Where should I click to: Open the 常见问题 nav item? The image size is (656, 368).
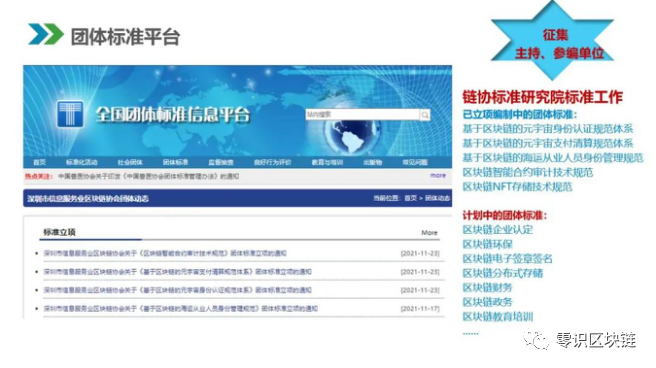tap(415, 162)
